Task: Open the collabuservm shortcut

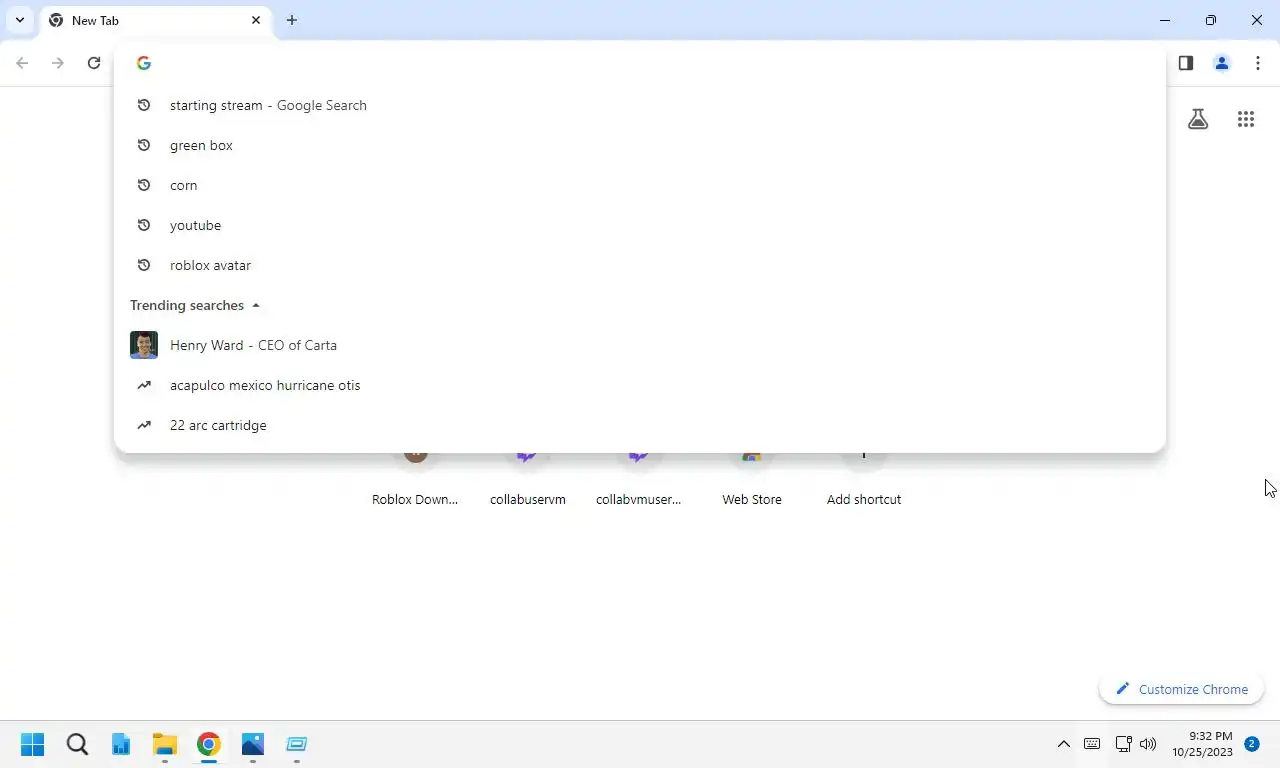Action: (528, 480)
